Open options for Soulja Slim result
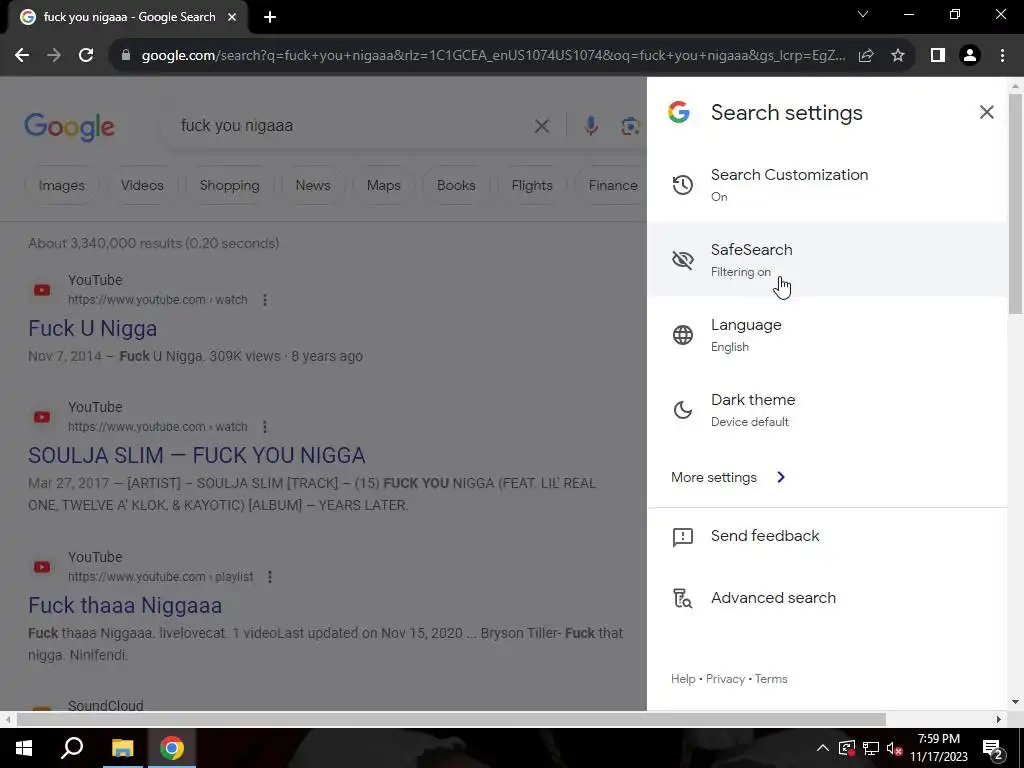 [264, 427]
